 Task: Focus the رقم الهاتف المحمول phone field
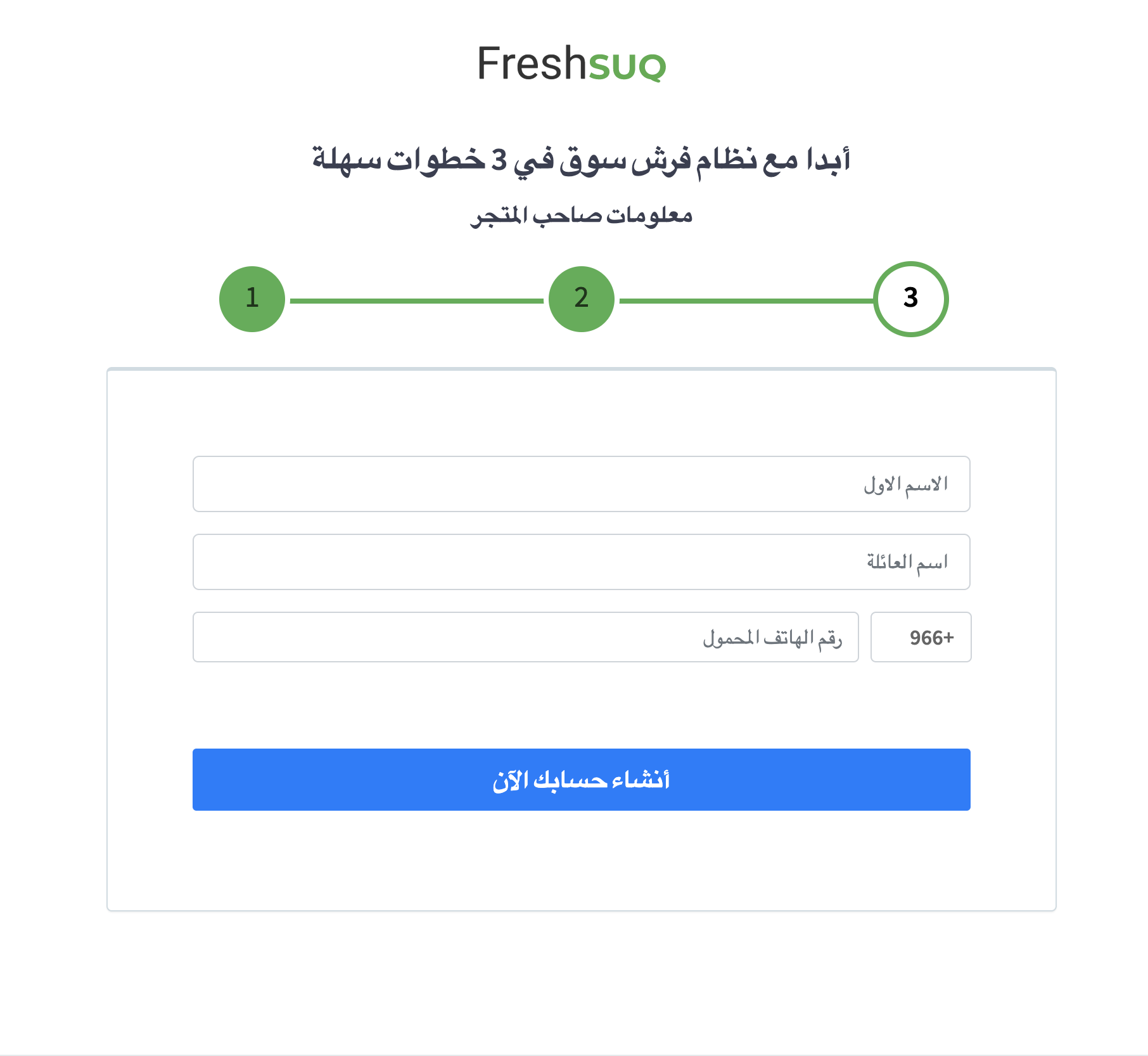[526, 637]
